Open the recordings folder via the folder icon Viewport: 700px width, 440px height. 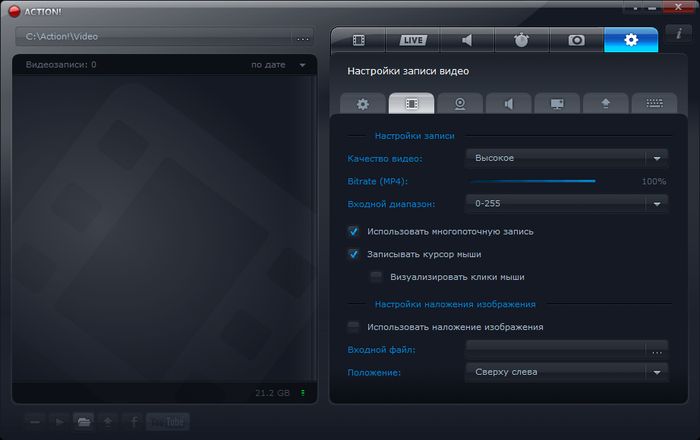[84, 421]
